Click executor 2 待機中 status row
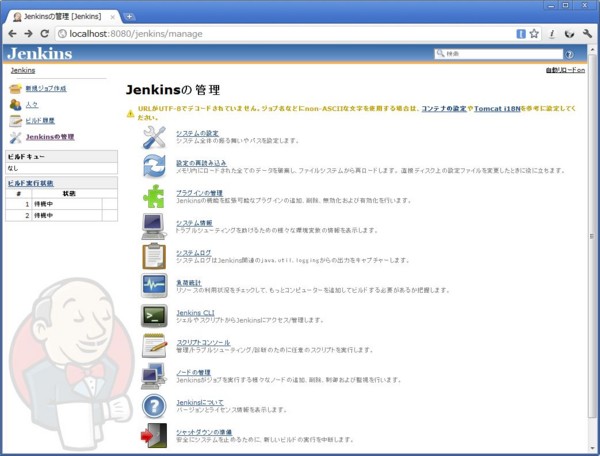 tap(62, 215)
